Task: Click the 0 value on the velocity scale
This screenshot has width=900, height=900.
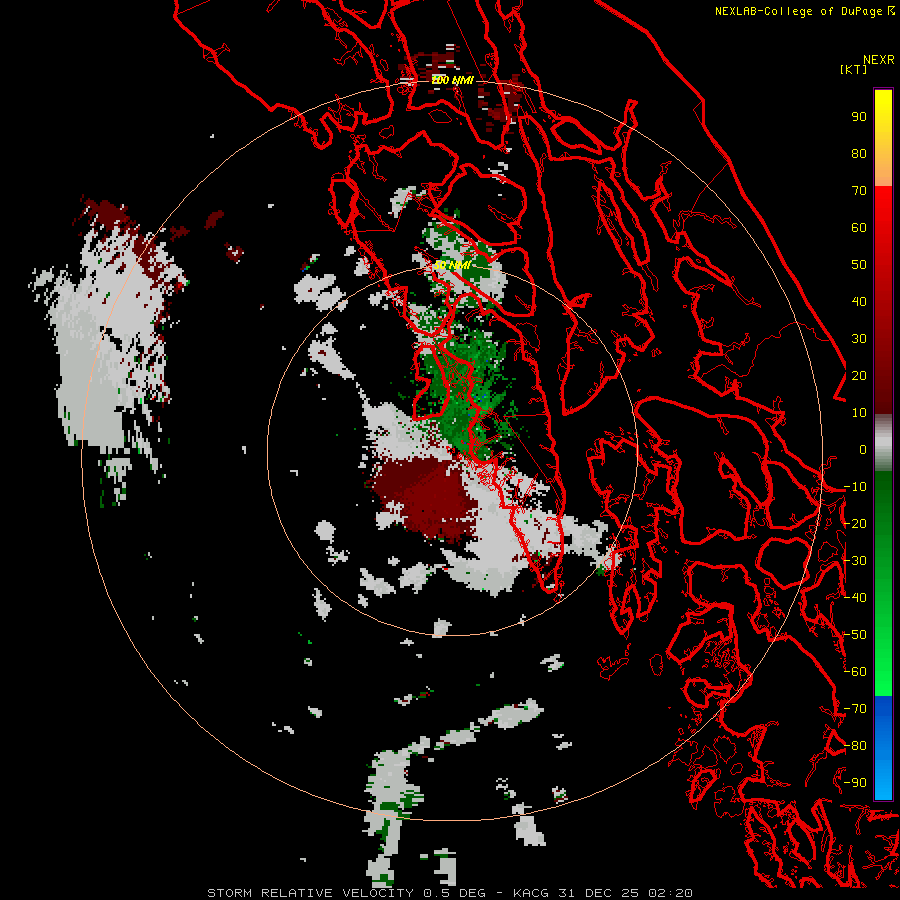Action: [863, 449]
